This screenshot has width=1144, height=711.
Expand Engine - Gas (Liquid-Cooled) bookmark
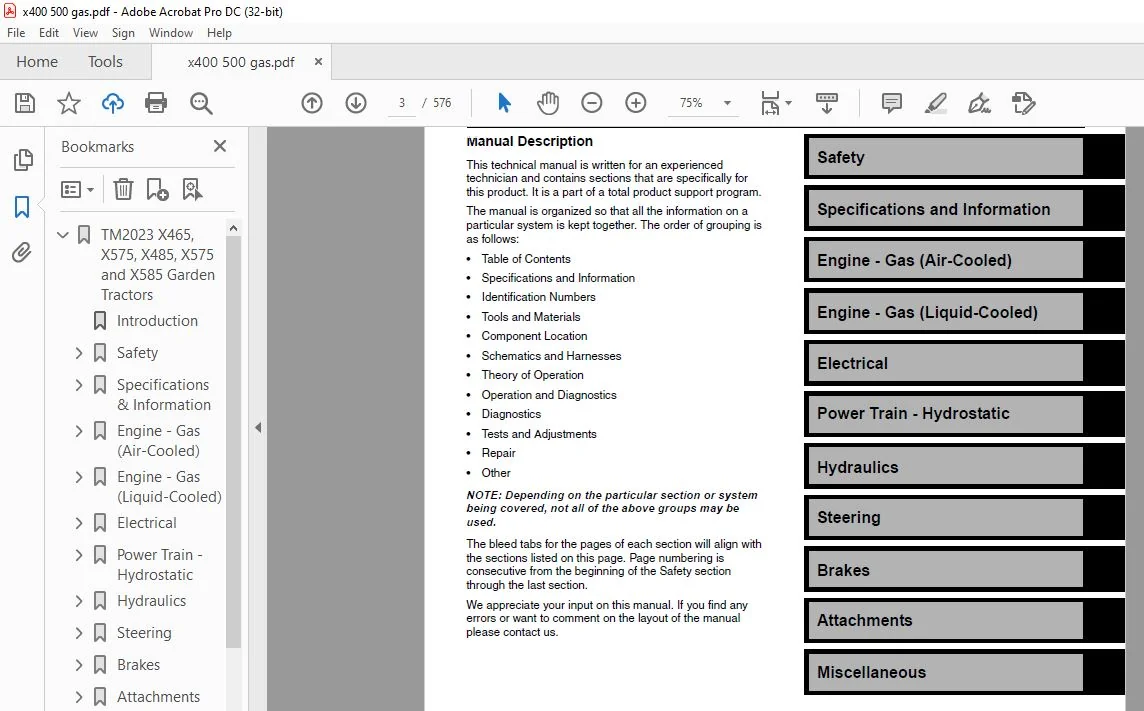click(79, 477)
